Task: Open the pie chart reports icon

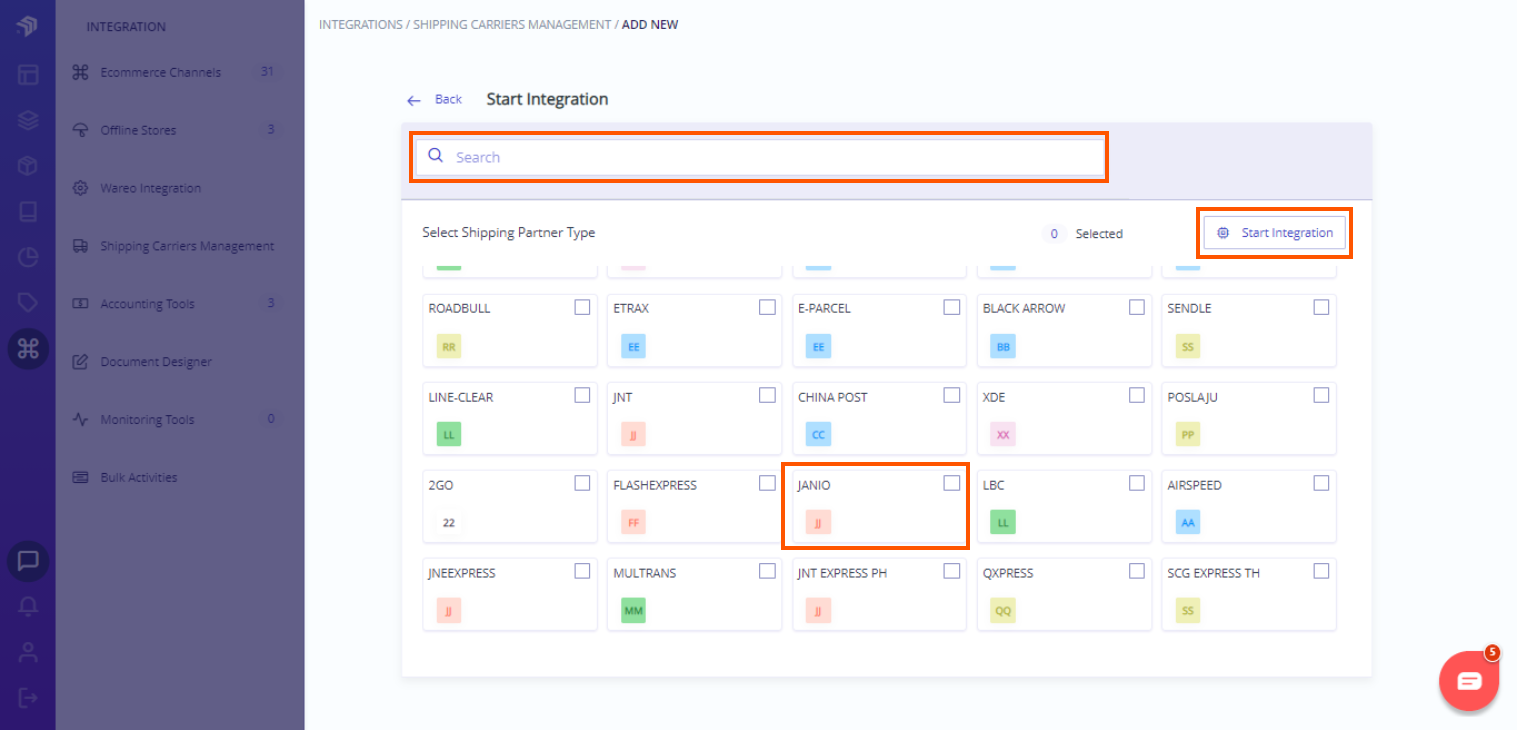Action: (27, 257)
